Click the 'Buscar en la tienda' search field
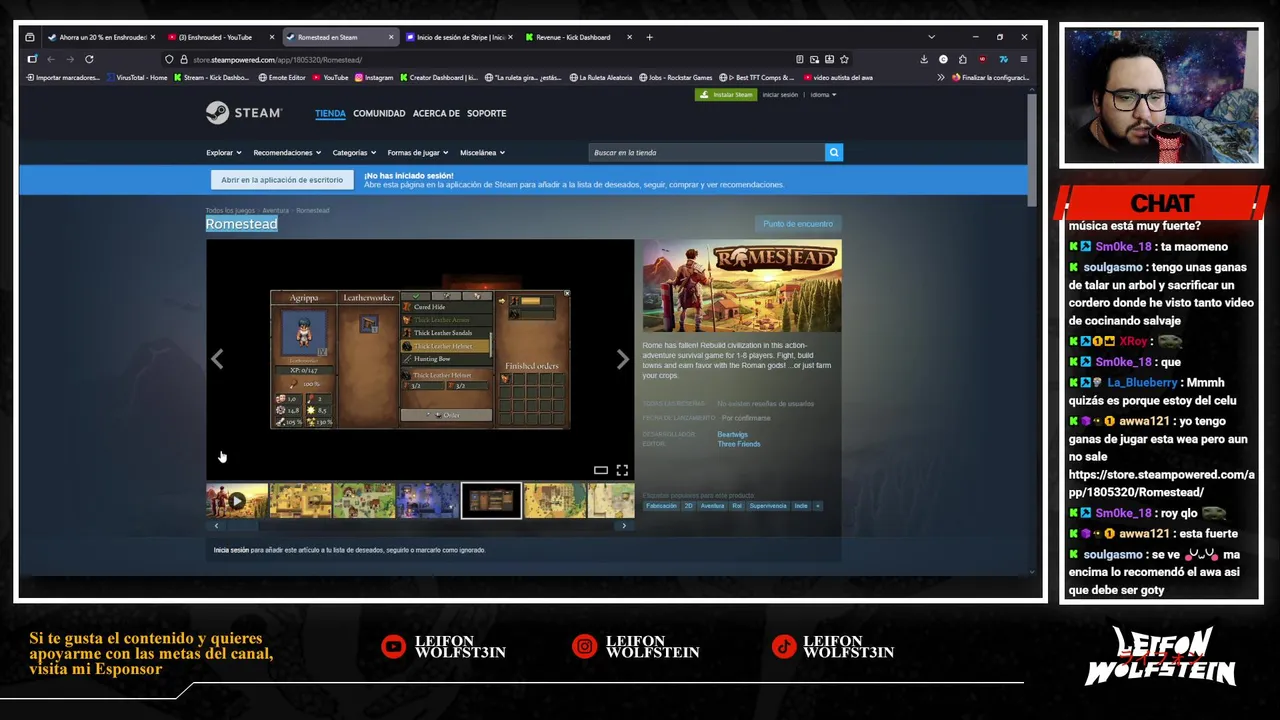Screen dimensions: 1280x720 [x=706, y=152]
